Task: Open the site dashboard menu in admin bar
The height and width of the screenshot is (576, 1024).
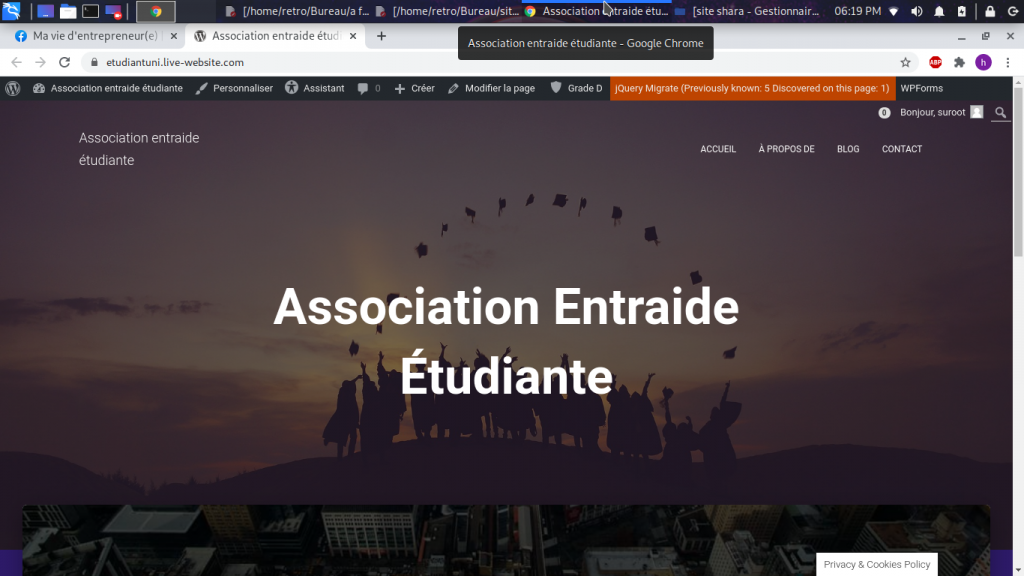Action: point(108,88)
